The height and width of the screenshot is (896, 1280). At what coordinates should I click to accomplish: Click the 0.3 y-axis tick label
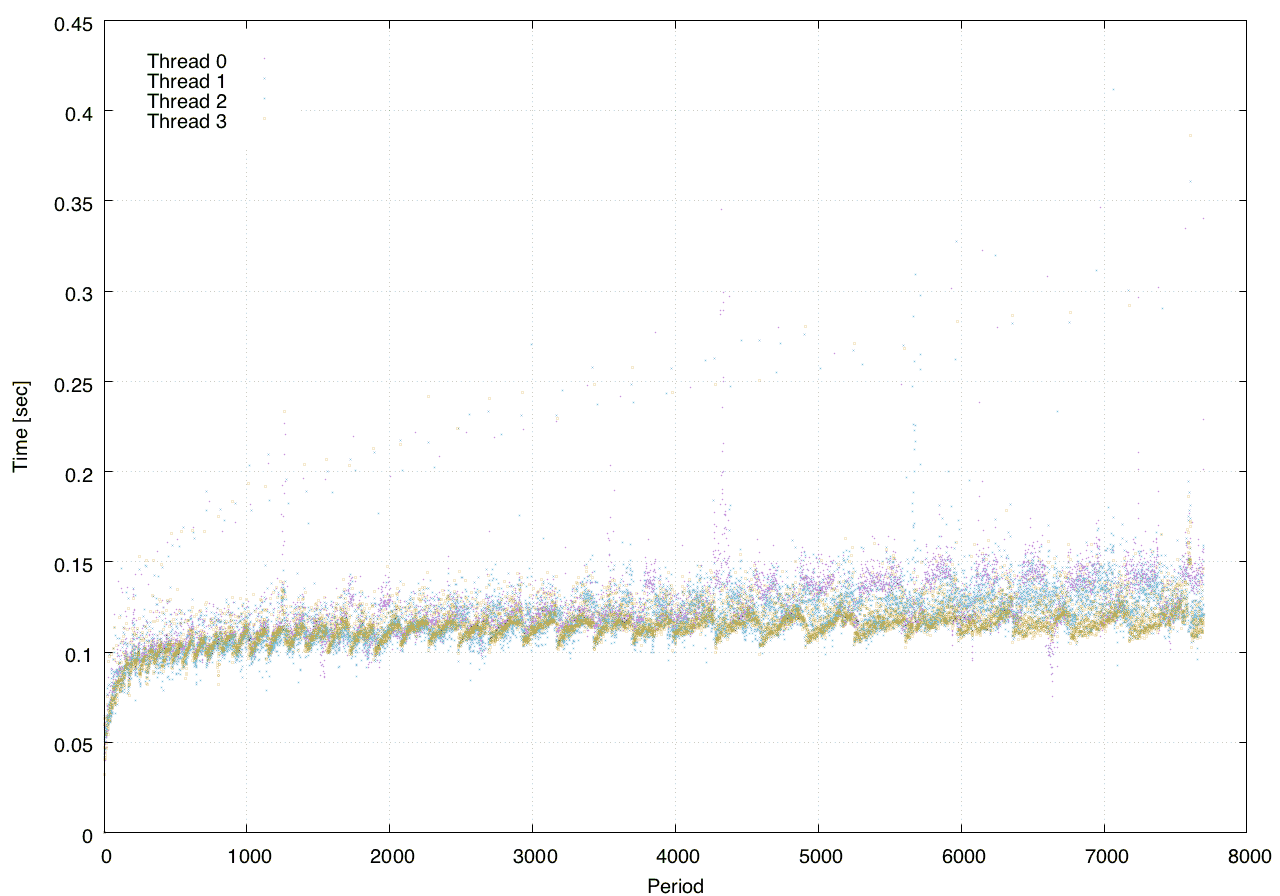78,293
